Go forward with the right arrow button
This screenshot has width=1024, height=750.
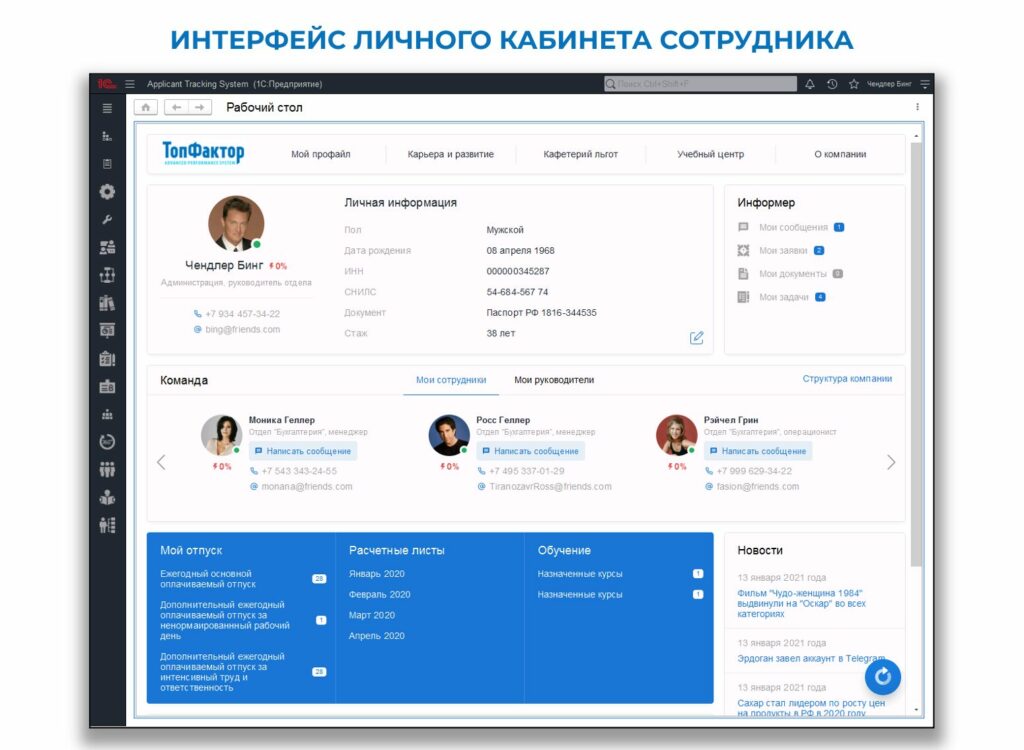pos(200,107)
